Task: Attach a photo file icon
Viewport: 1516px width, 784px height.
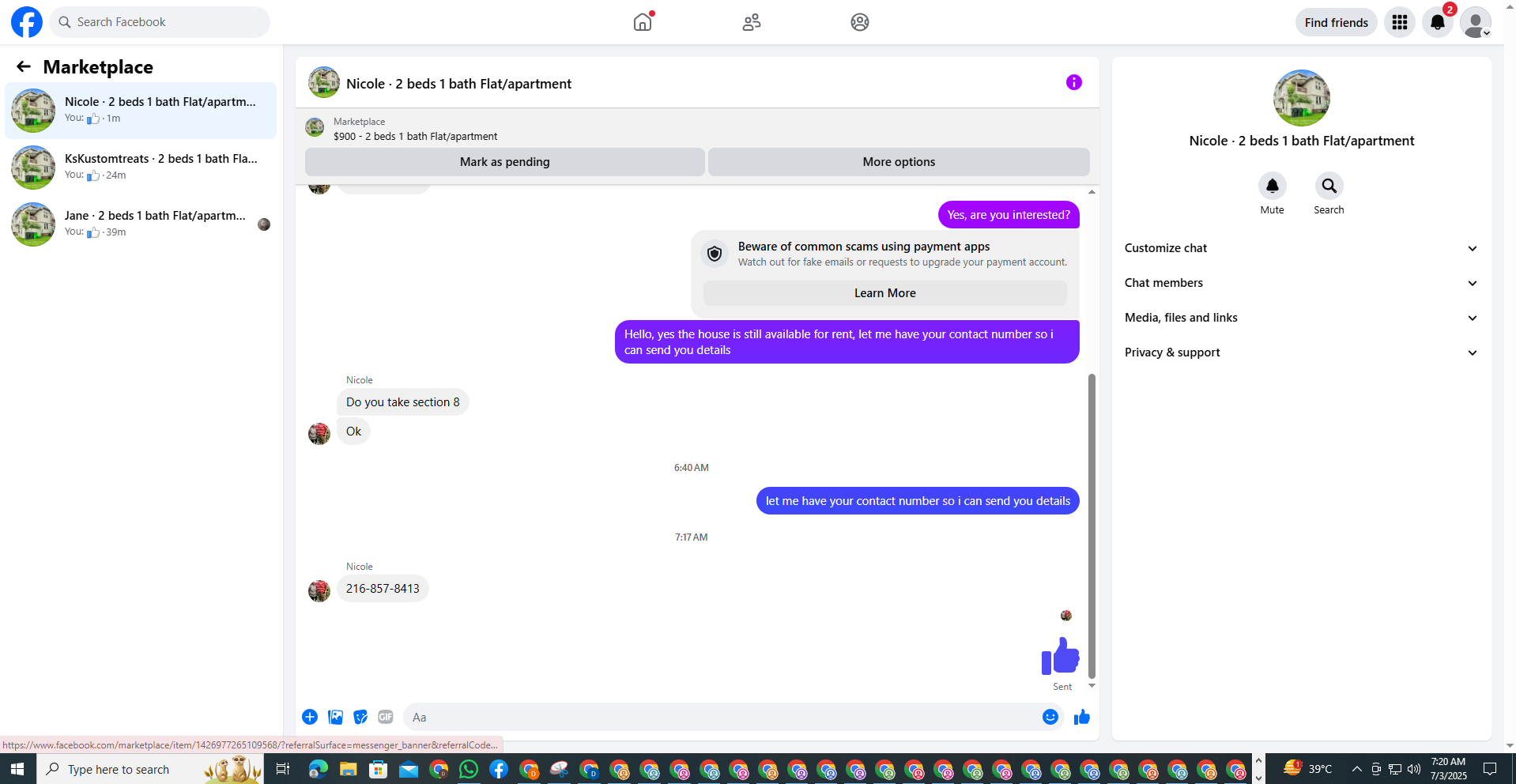Action: click(335, 717)
